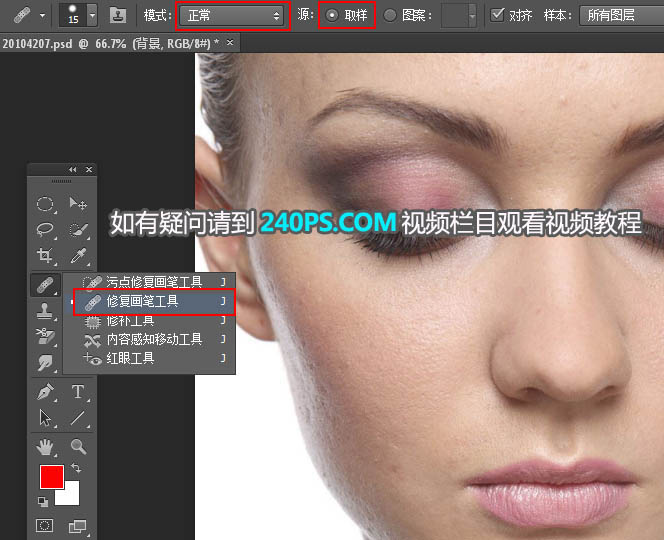This screenshot has height=540, width=664.
Task: Select the 图案 source radio button
Action: coord(390,16)
